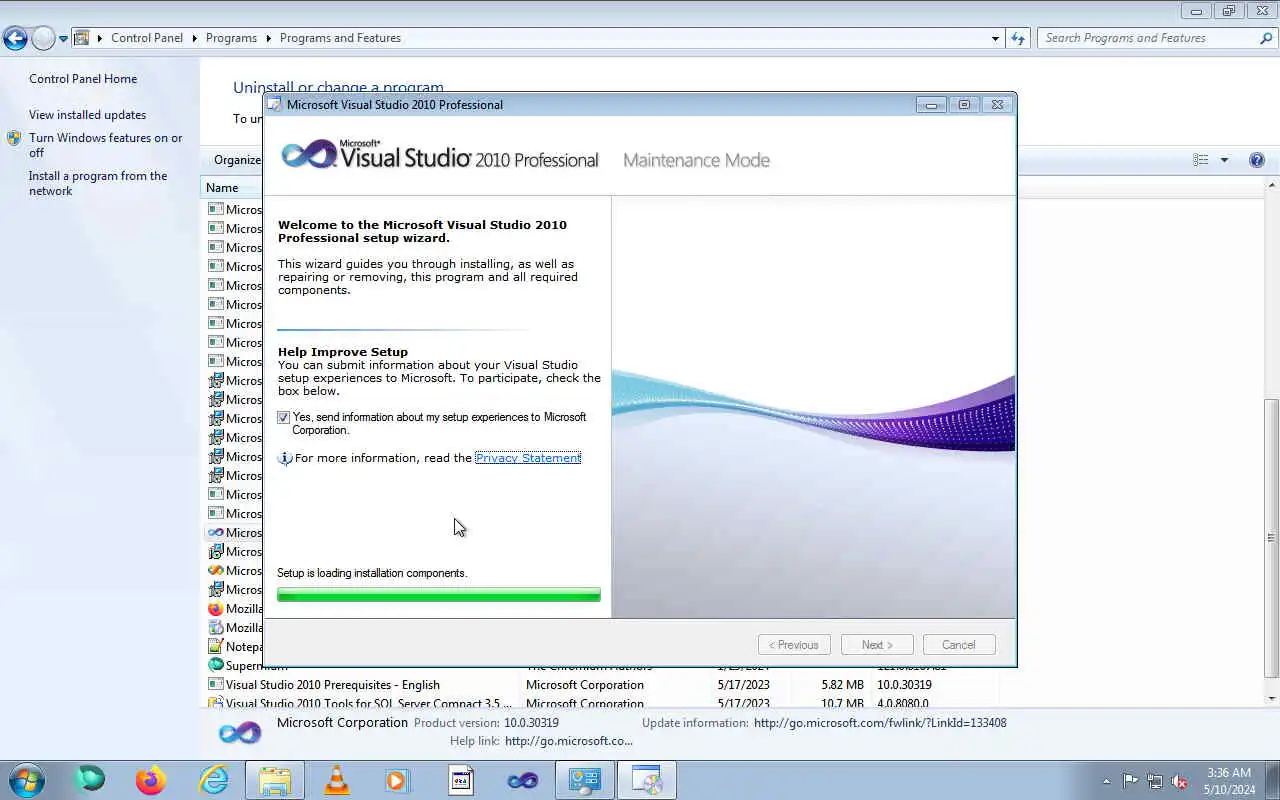This screenshot has height=800, width=1280.
Task: Click the info icon beside Privacy Statement
Action: click(x=285, y=458)
